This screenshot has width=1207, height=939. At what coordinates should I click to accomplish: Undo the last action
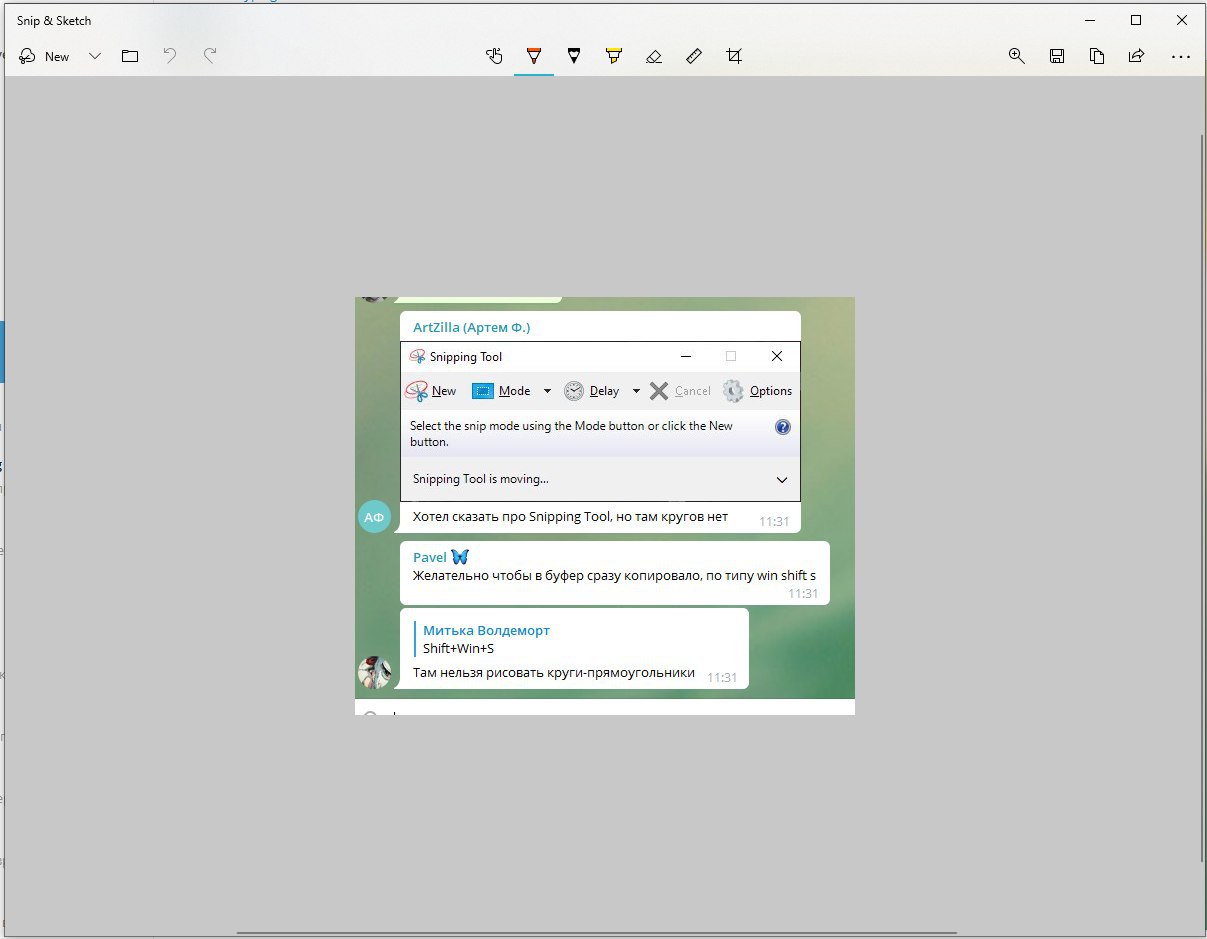[170, 56]
